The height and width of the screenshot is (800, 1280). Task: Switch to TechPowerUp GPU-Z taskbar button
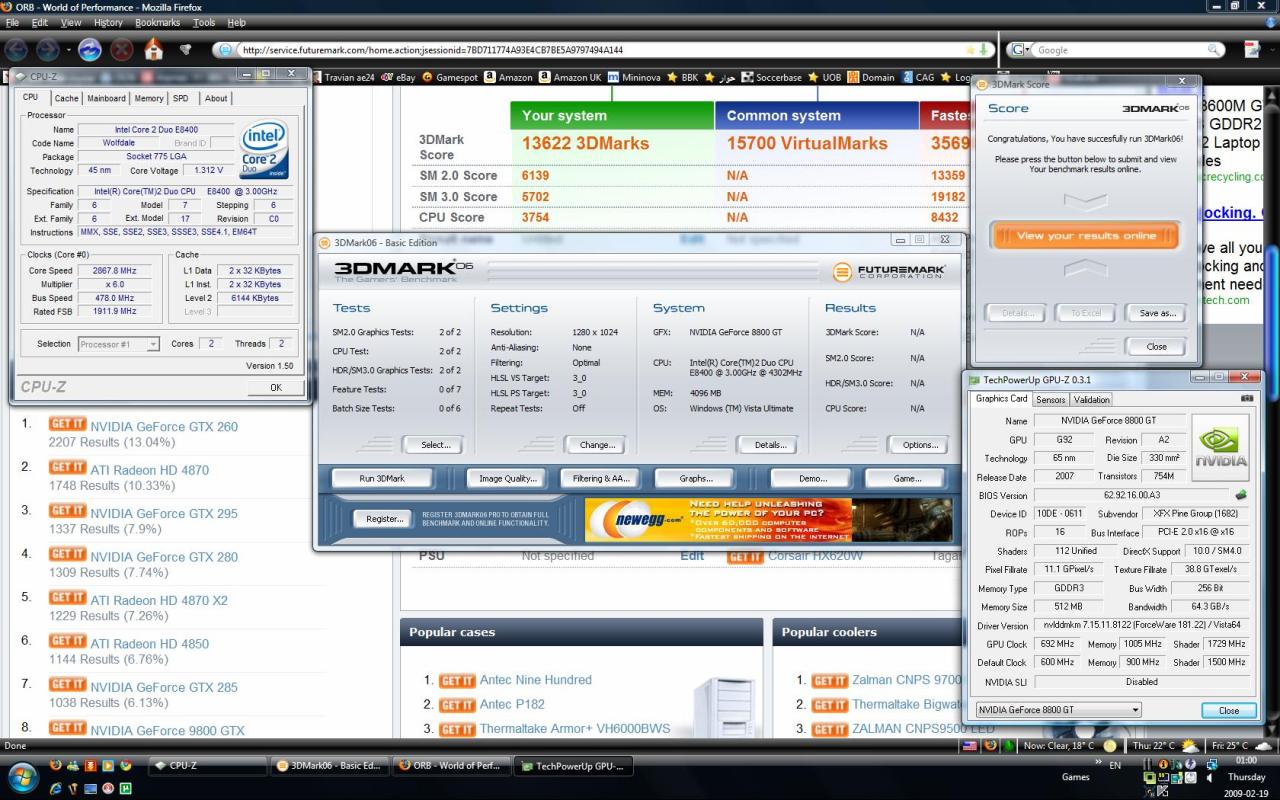tap(573, 766)
